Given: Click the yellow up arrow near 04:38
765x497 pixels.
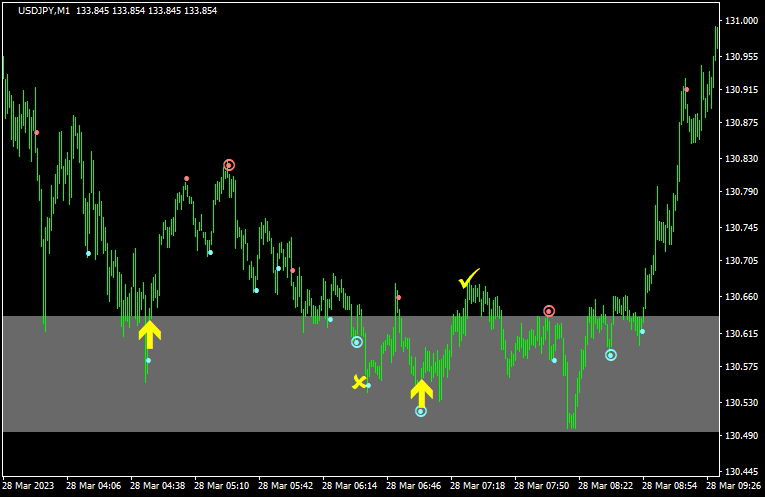Looking at the screenshot, I should pos(149,334).
